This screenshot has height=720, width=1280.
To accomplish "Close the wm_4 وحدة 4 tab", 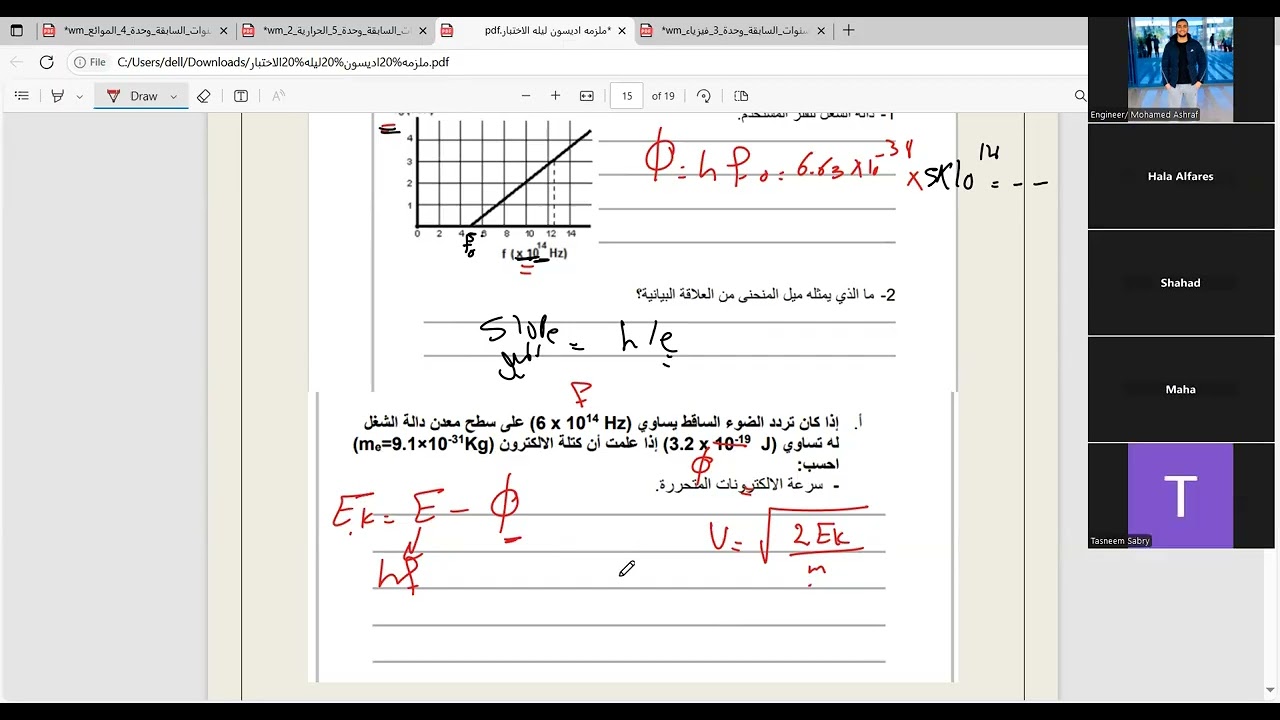I will pyautogui.click(x=223, y=31).
